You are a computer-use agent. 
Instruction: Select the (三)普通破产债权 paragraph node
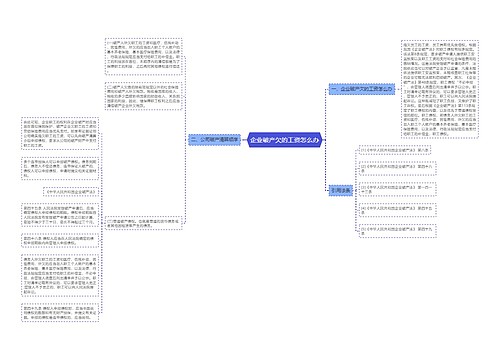[144, 223]
